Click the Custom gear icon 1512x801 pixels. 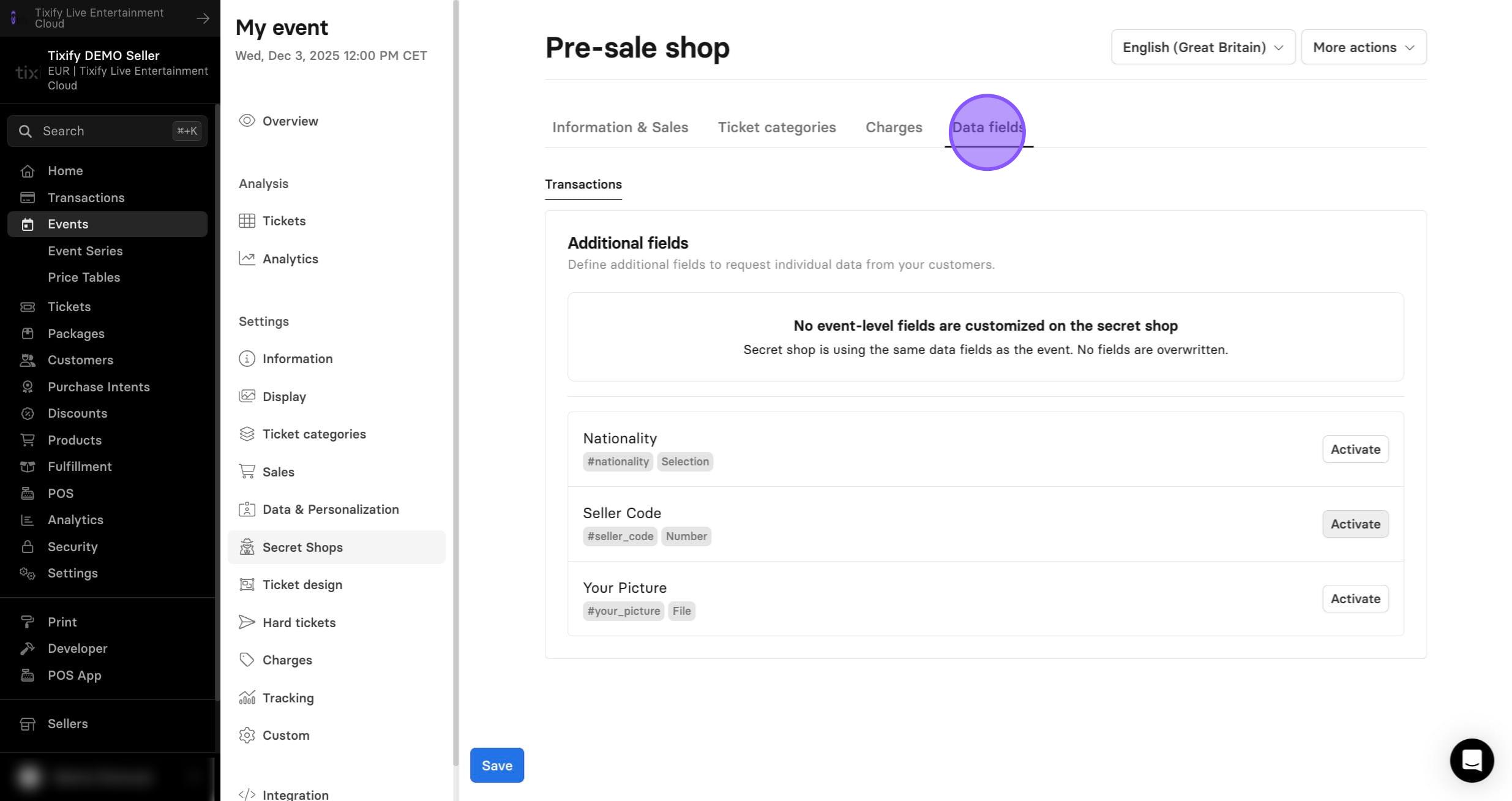(x=247, y=735)
